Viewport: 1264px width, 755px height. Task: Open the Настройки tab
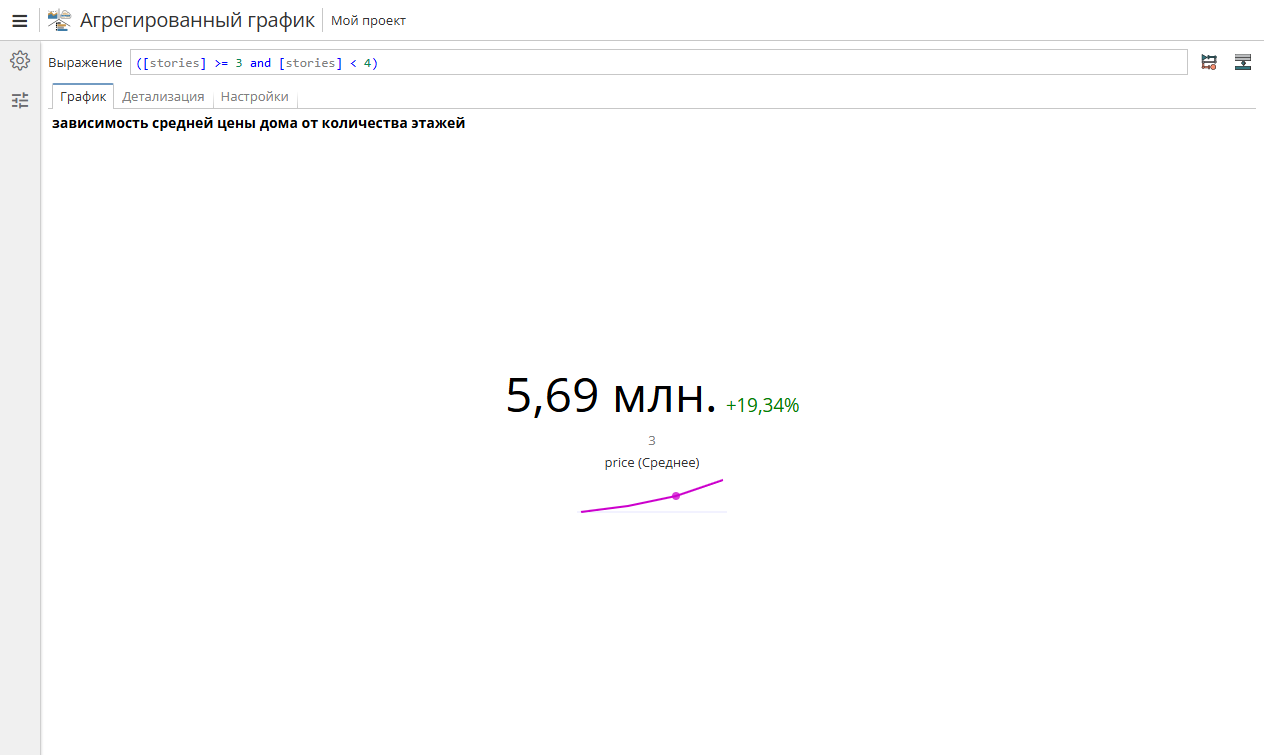(x=255, y=96)
